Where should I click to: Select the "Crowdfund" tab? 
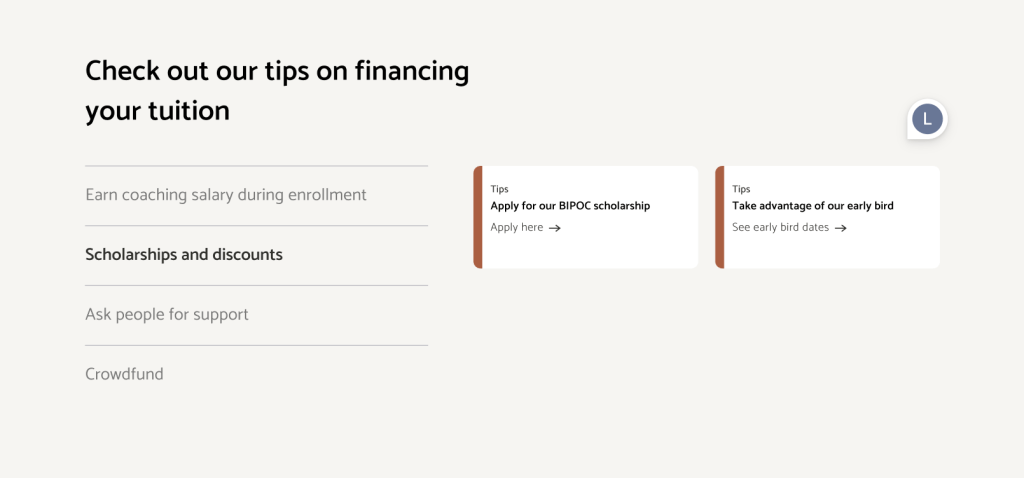124,375
